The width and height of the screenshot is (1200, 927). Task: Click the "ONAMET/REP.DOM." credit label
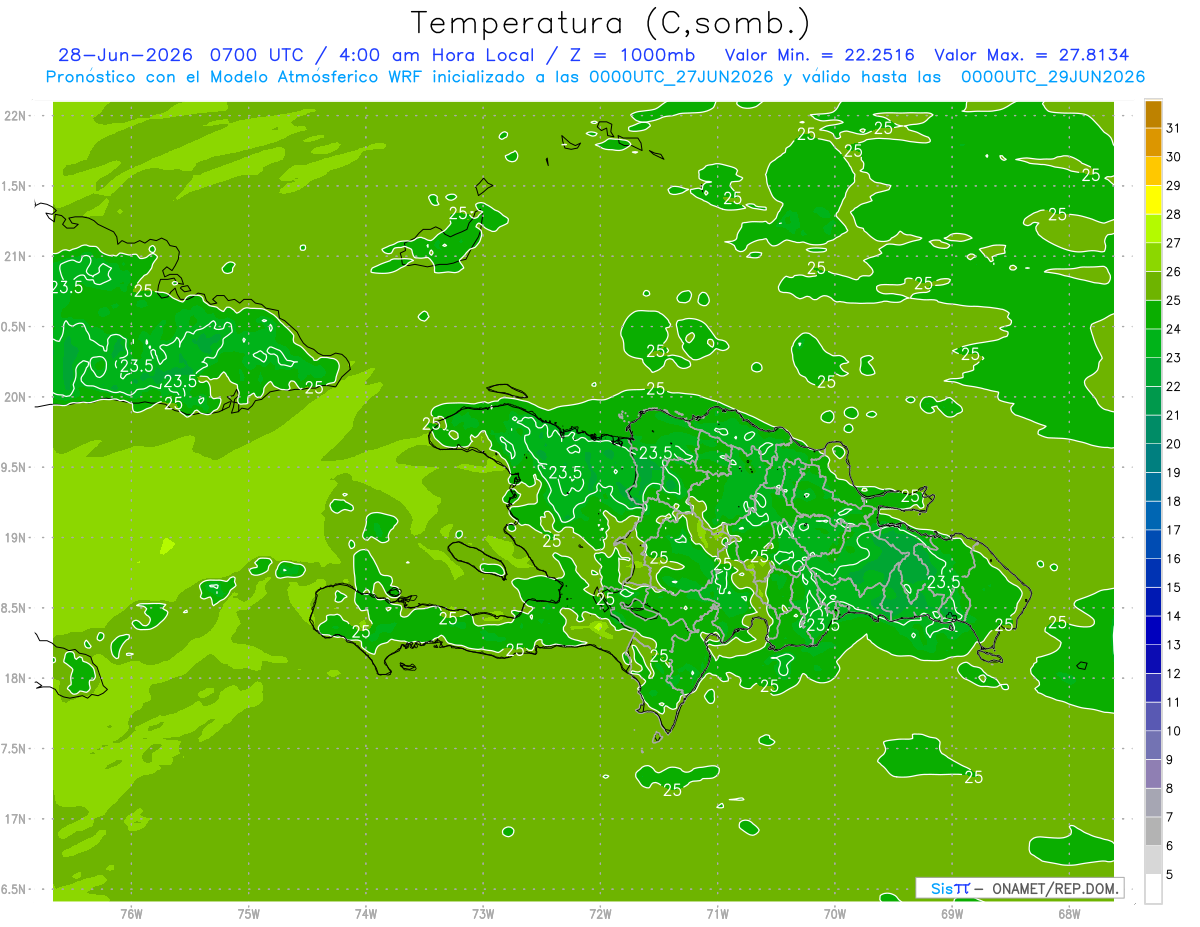(1056, 888)
